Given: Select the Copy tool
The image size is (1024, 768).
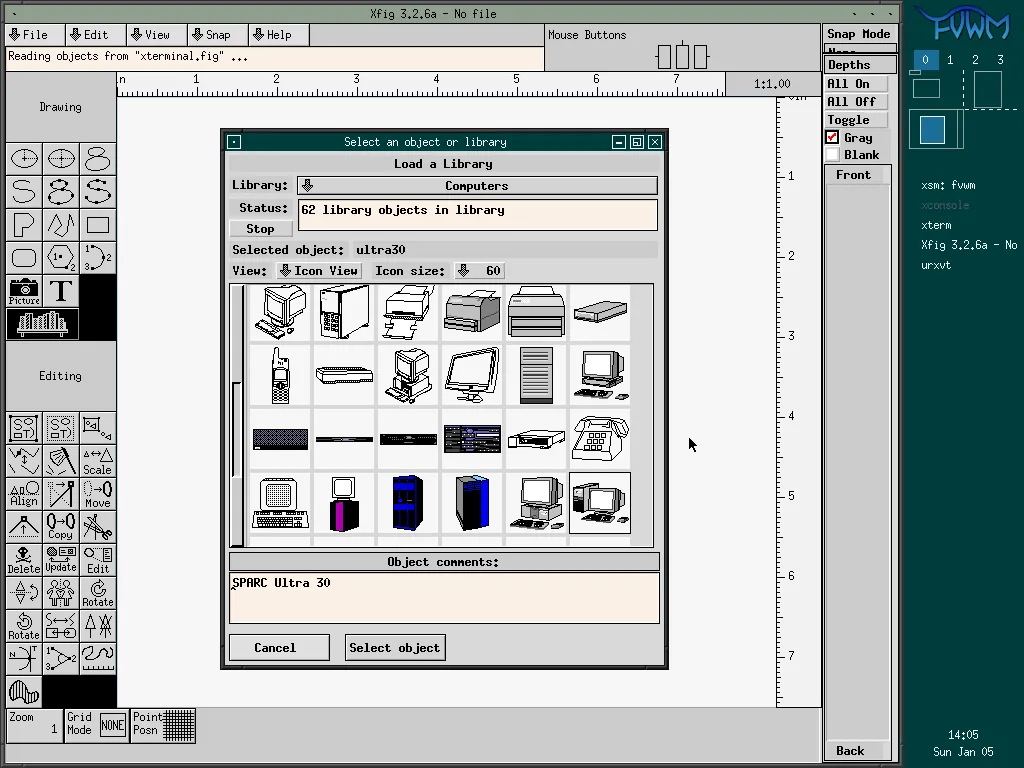Looking at the screenshot, I should 59,527.
